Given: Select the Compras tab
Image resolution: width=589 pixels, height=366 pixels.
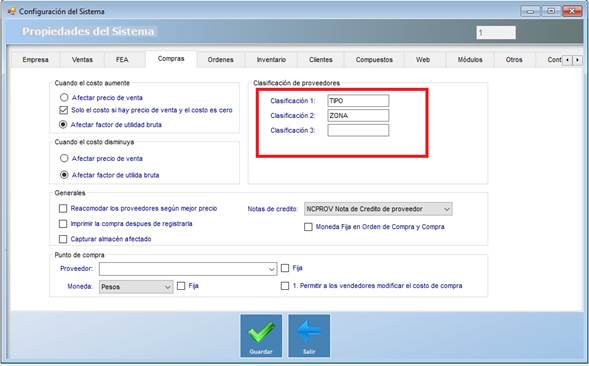Looking at the screenshot, I should tap(171, 59).
